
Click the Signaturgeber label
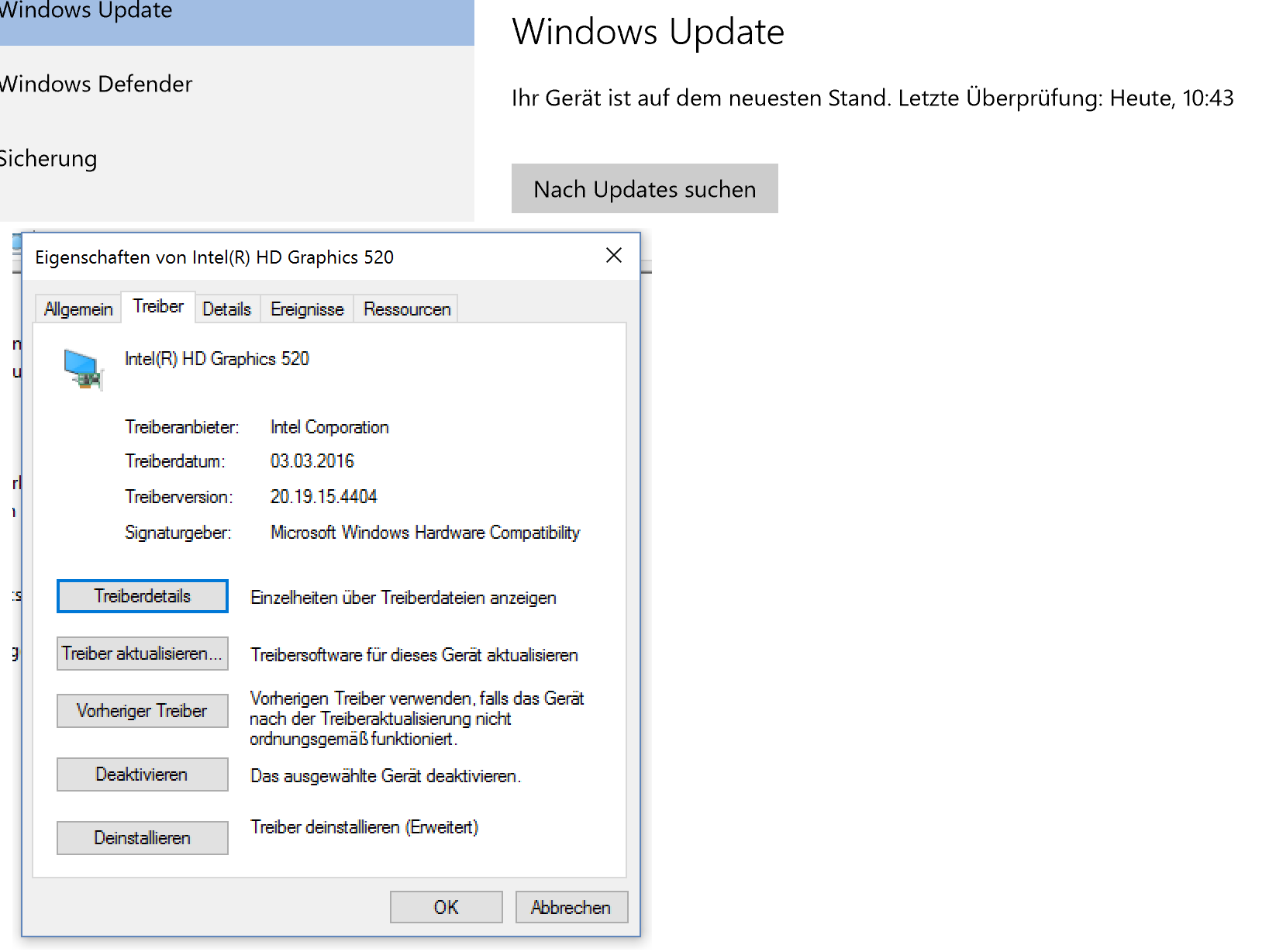(x=178, y=533)
